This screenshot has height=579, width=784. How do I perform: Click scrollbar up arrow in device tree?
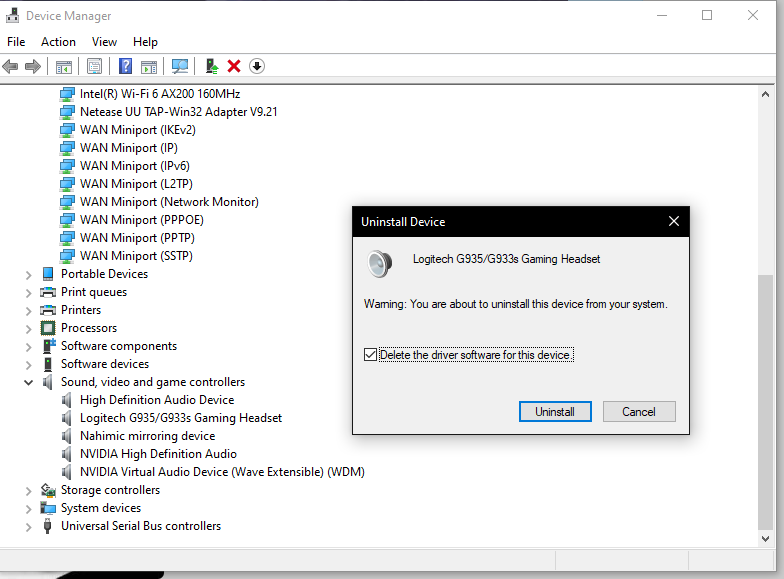765,94
